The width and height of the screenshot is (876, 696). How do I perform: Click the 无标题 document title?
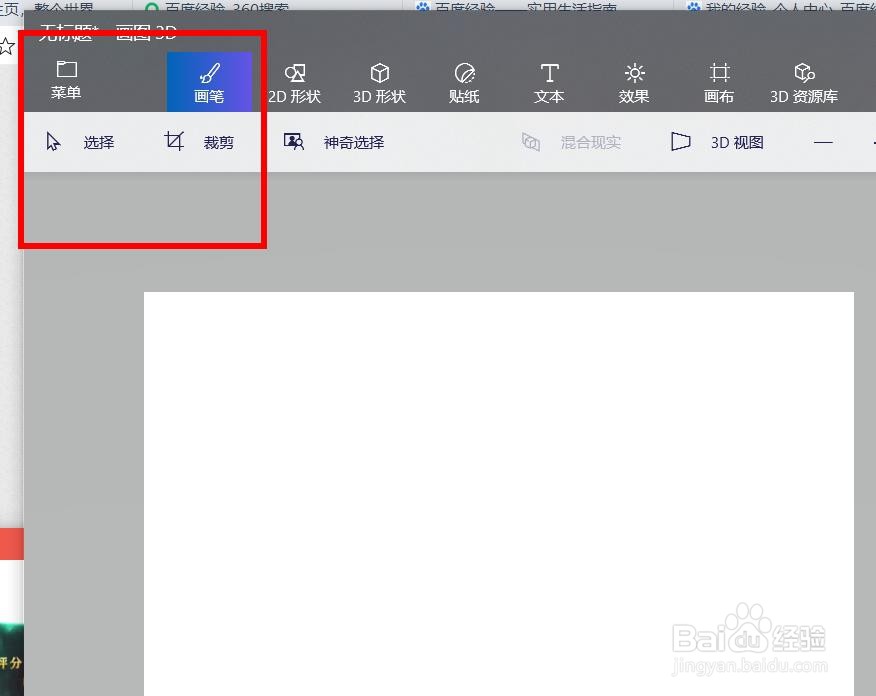[65, 31]
